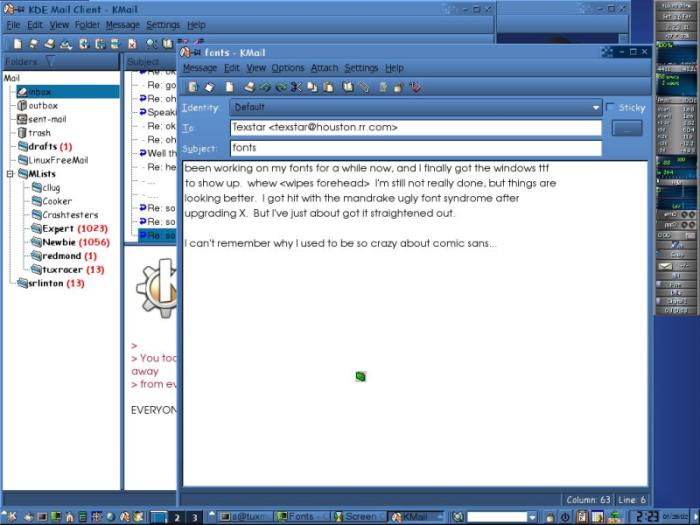
Task: Click in the To address field
Action: (x=416, y=128)
